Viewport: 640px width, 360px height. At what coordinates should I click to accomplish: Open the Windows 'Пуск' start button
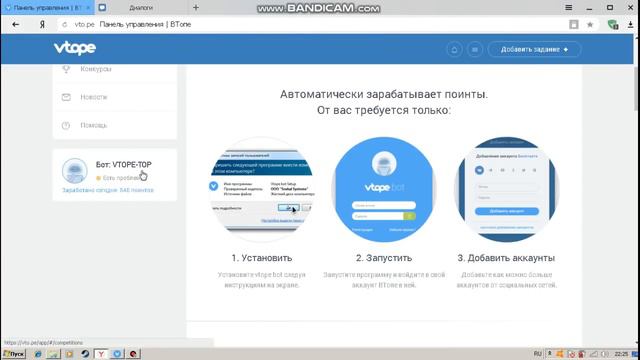coord(14,354)
